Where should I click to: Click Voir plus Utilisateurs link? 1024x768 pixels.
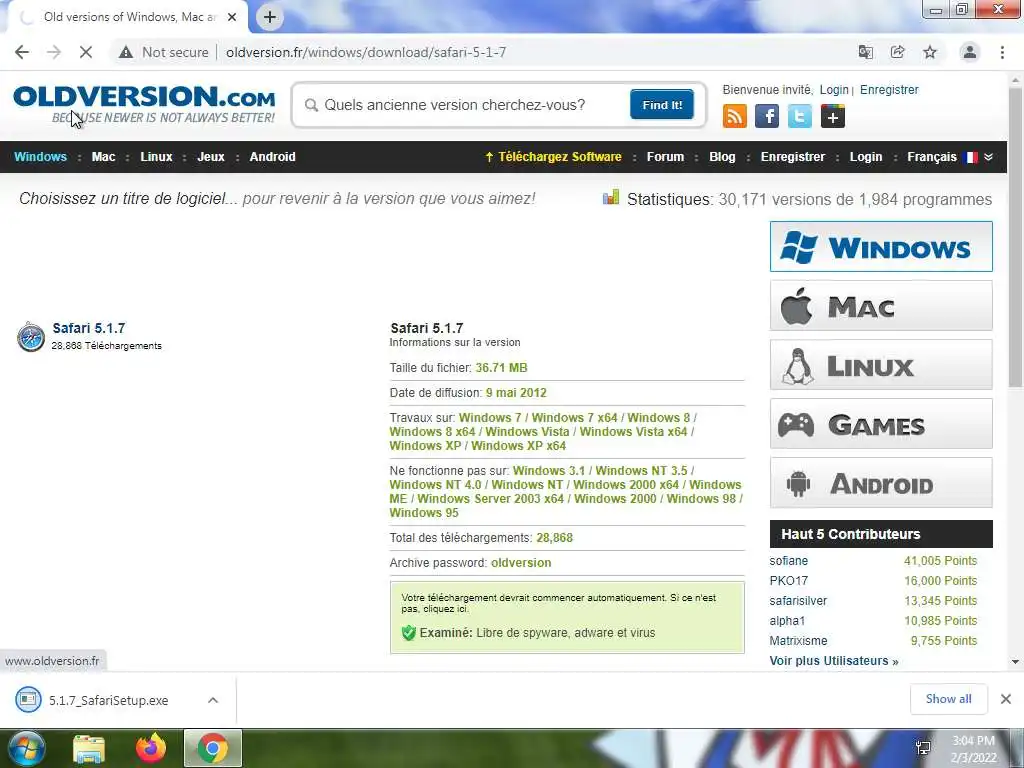tap(834, 661)
